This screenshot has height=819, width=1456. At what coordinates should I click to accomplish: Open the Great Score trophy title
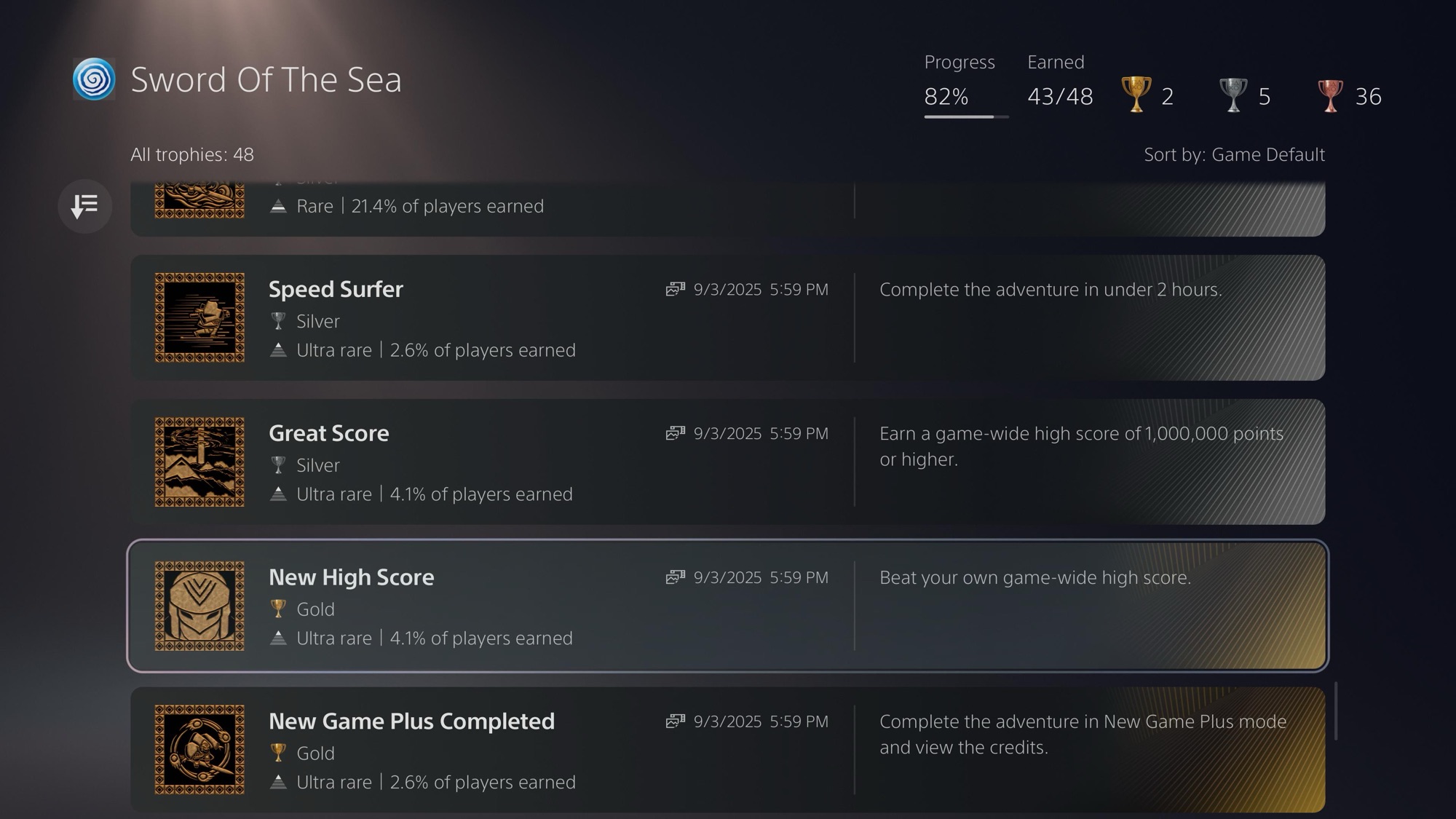[x=329, y=433]
